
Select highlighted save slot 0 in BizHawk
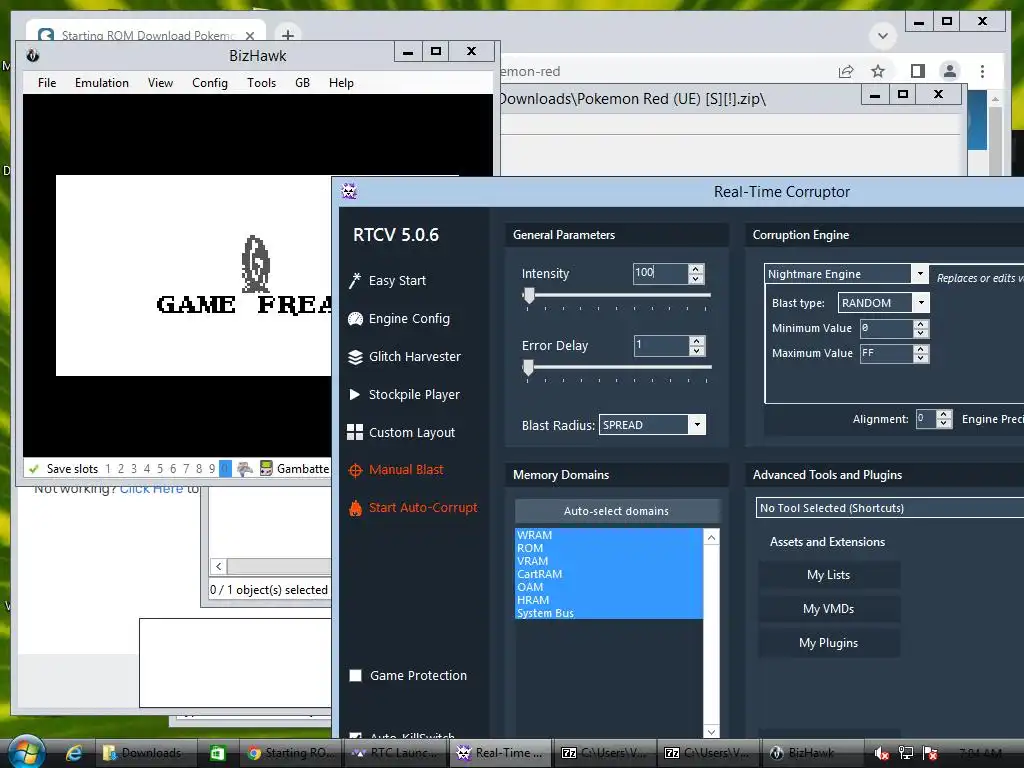pos(225,468)
